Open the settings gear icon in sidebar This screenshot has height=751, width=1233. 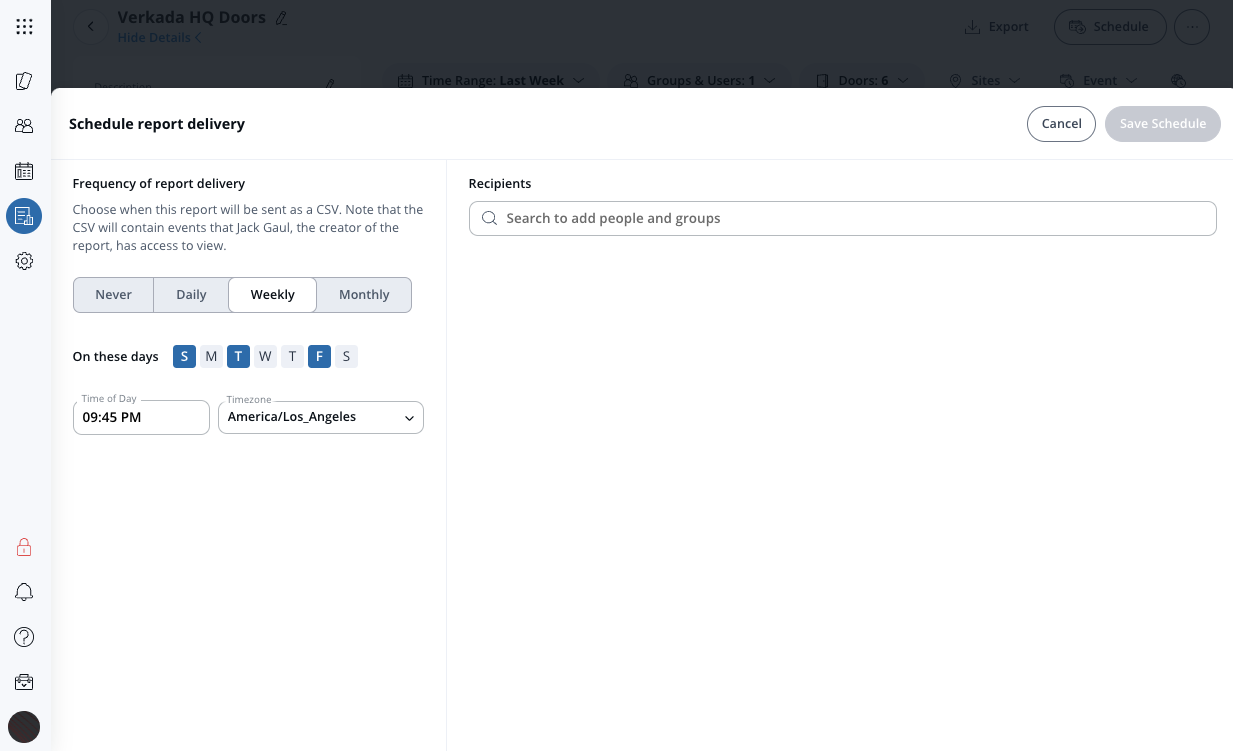24,261
